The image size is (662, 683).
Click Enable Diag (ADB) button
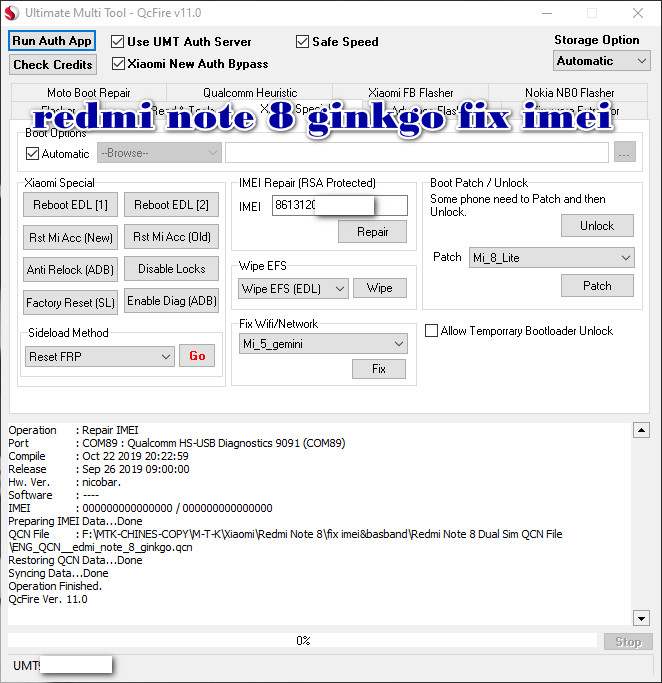pyautogui.click(x=171, y=301)
